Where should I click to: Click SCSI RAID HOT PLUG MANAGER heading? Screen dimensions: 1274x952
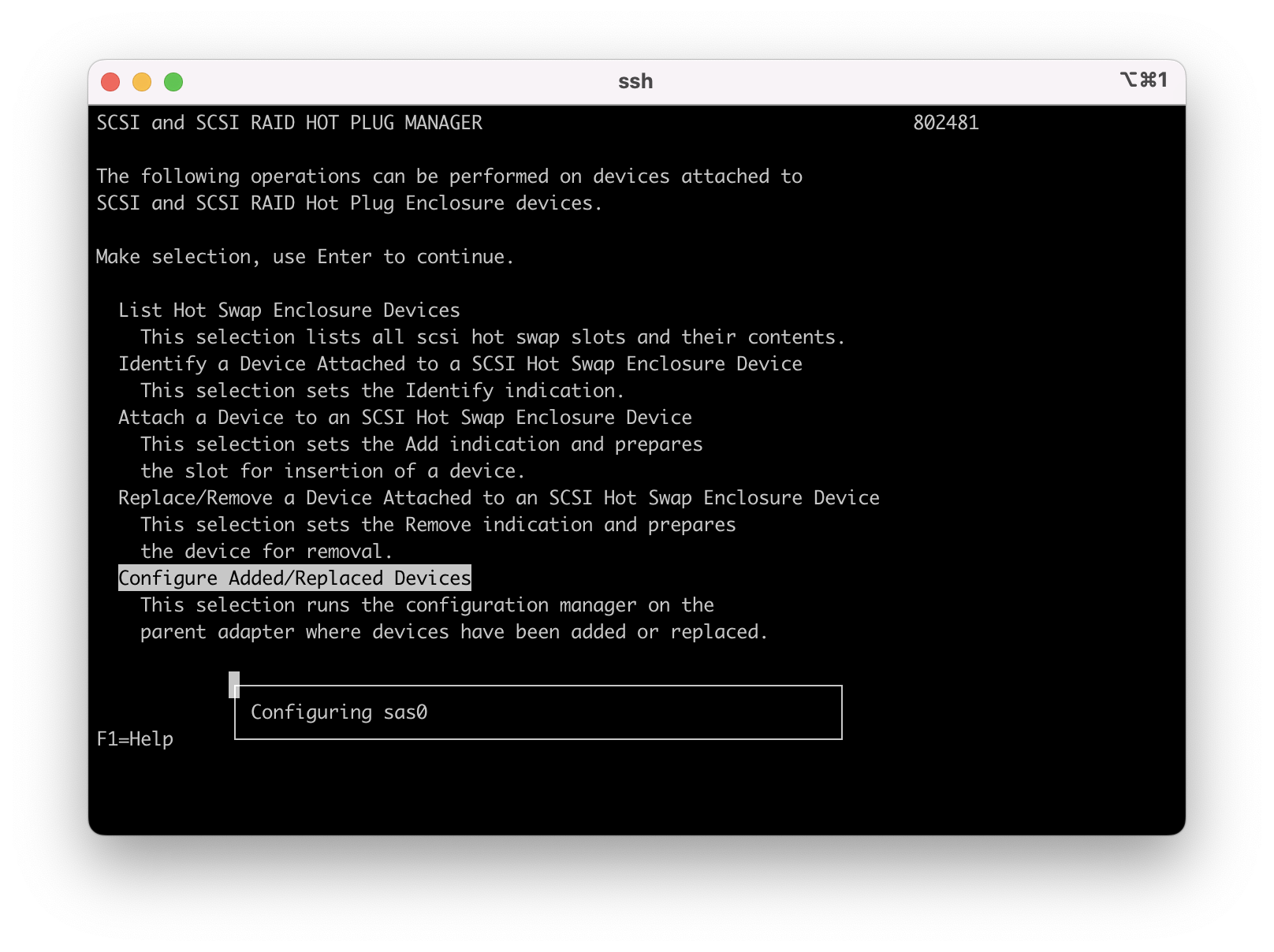[x=289, y=123]
